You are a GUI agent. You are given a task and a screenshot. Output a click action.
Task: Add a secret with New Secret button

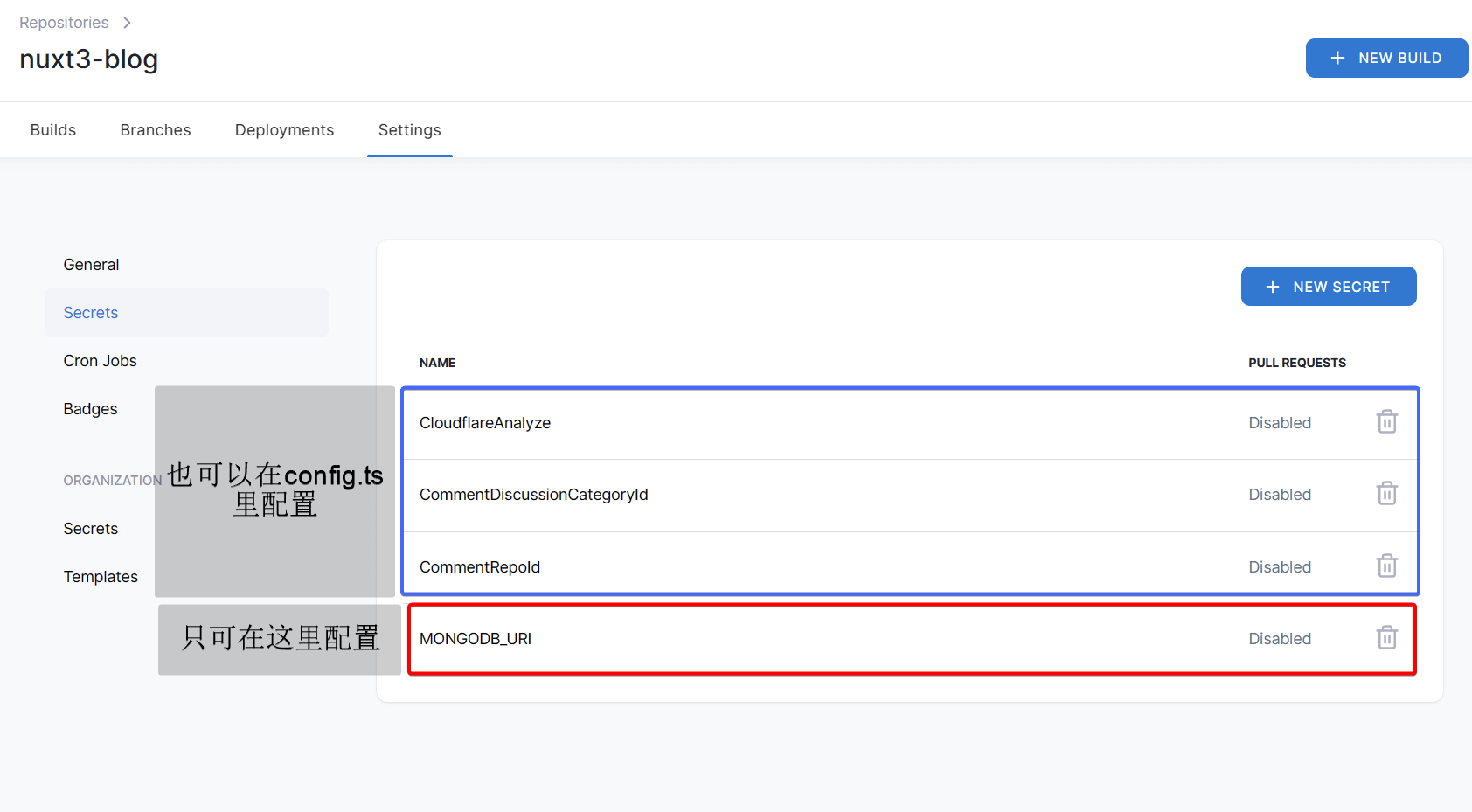coord(1328,287)
